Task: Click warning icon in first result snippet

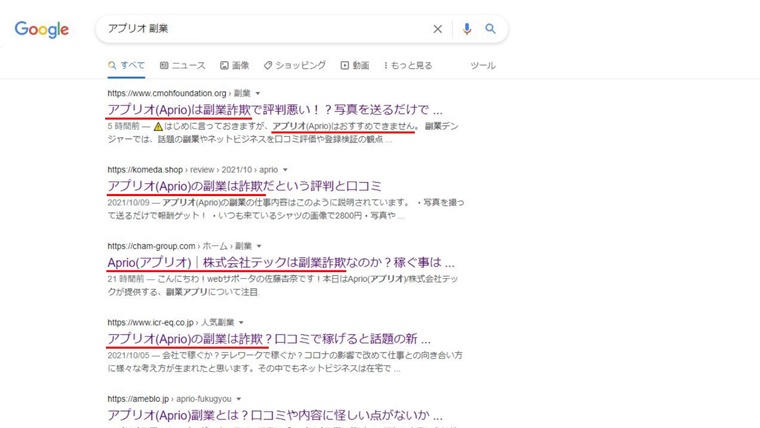Action: click(x=158, y=127)
